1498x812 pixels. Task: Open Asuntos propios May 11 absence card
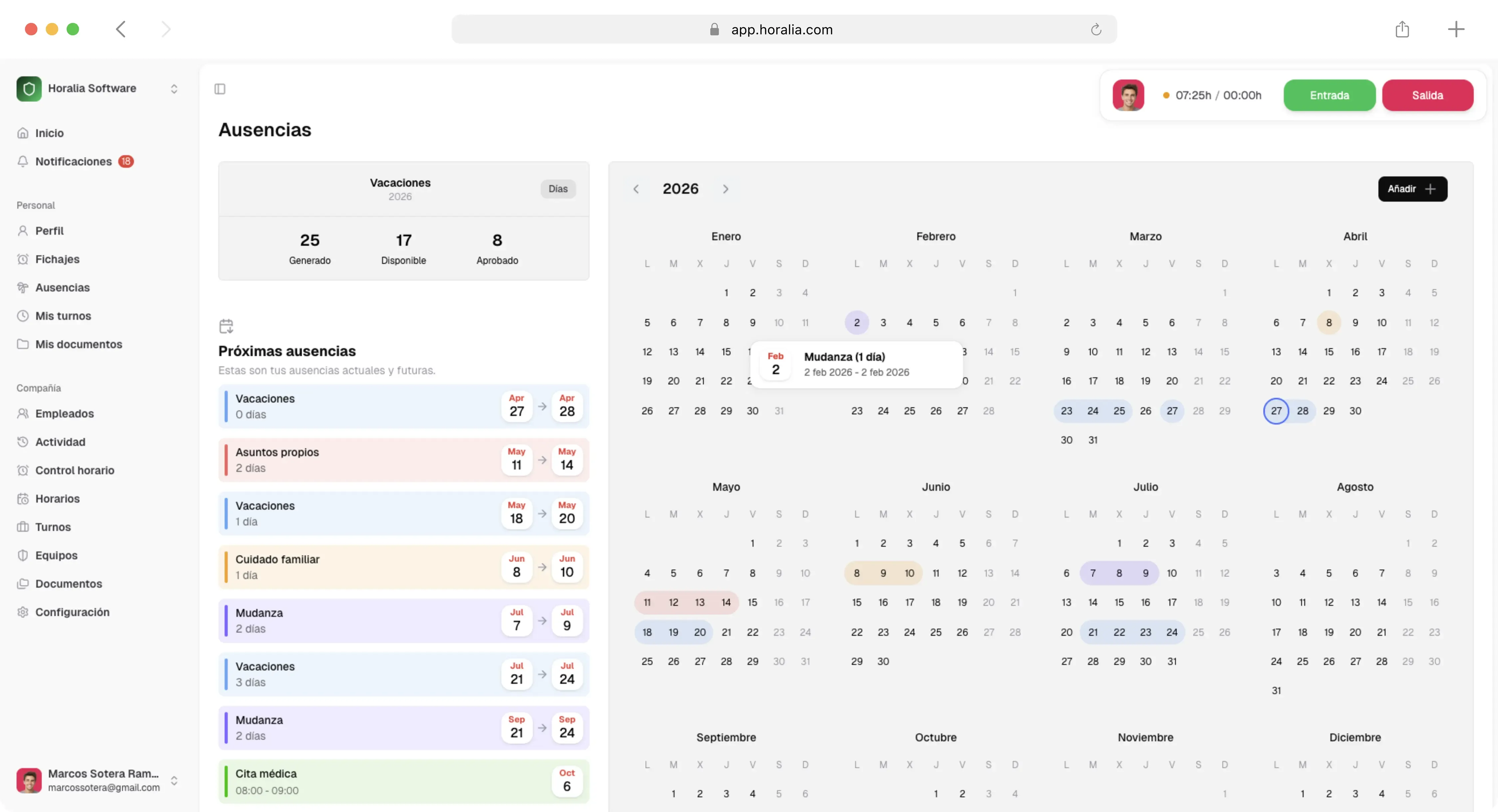point(403,460)
